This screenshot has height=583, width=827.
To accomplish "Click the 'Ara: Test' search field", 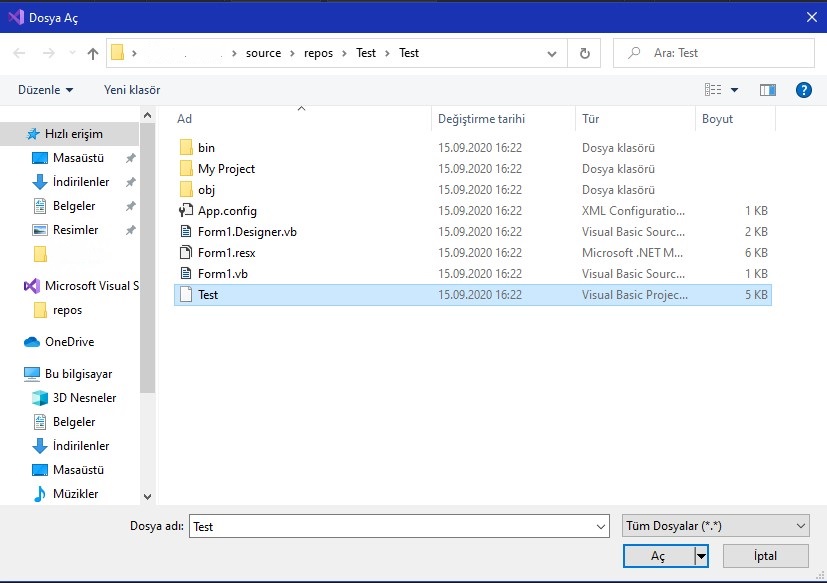I will click(714, 53).
